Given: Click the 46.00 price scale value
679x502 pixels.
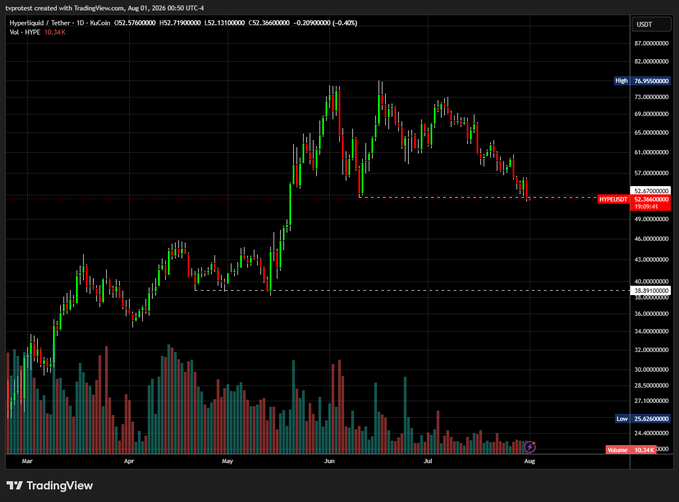Looking at the screenshot, I should [x=651, y=239].
